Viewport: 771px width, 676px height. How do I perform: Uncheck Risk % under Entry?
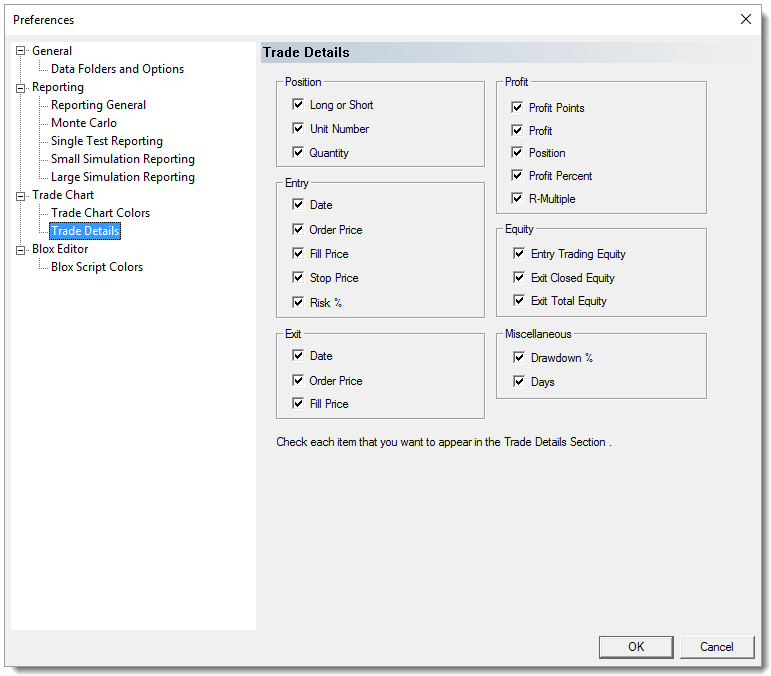pos(298,302)
